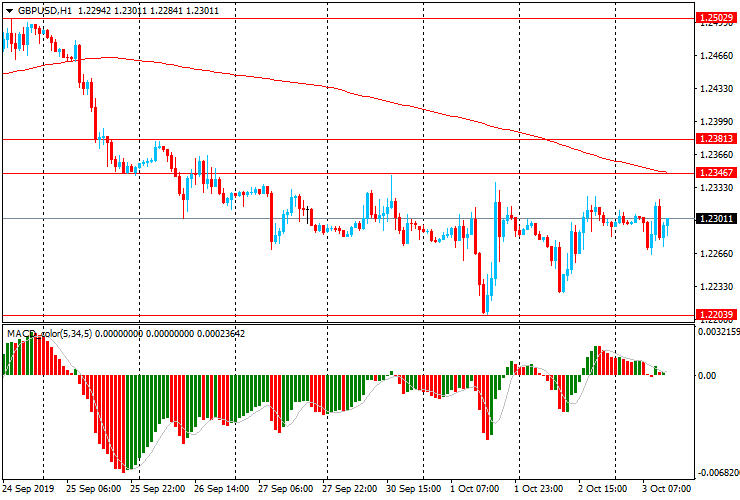Click the 1.22660 price scale value

717,254
